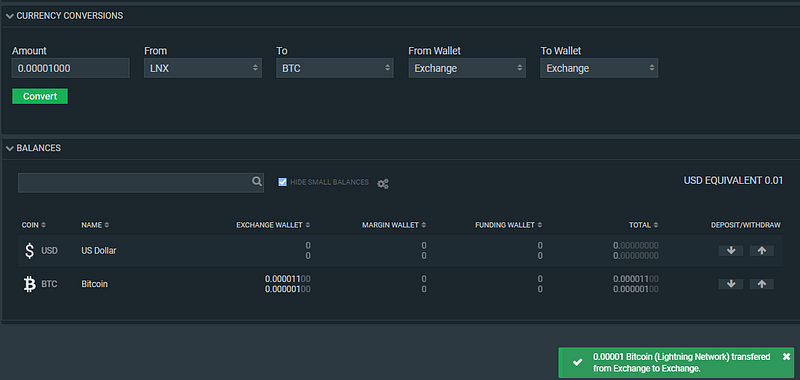The height and width of the screenshot is (380, 800).
Task: Deposit BTC with down arrow
Action: [731, 284]
